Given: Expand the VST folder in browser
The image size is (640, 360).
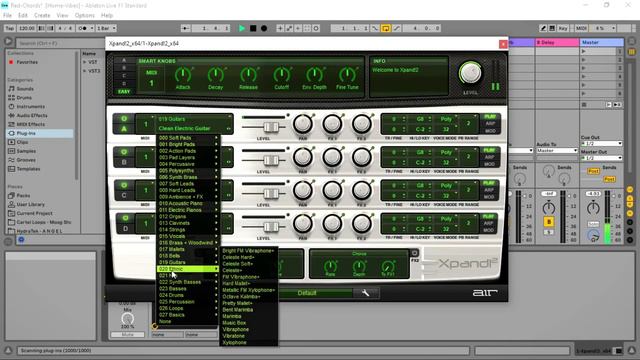Looking at the screenshot, I should tap(85, 62).
